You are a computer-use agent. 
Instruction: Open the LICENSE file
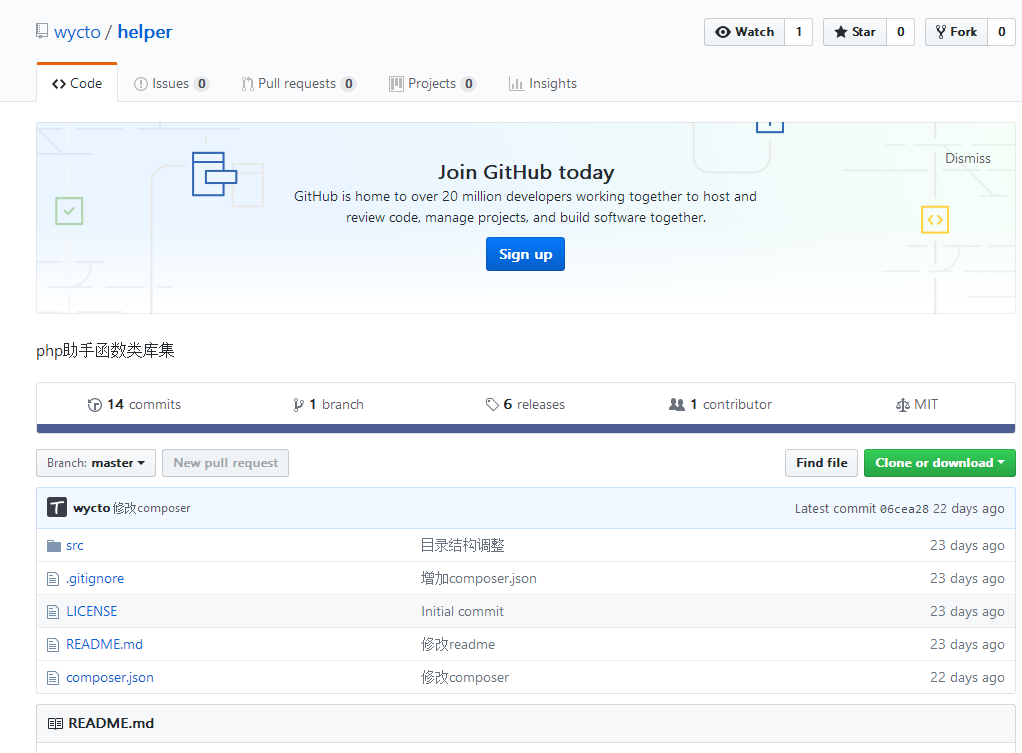pos(92,612)
